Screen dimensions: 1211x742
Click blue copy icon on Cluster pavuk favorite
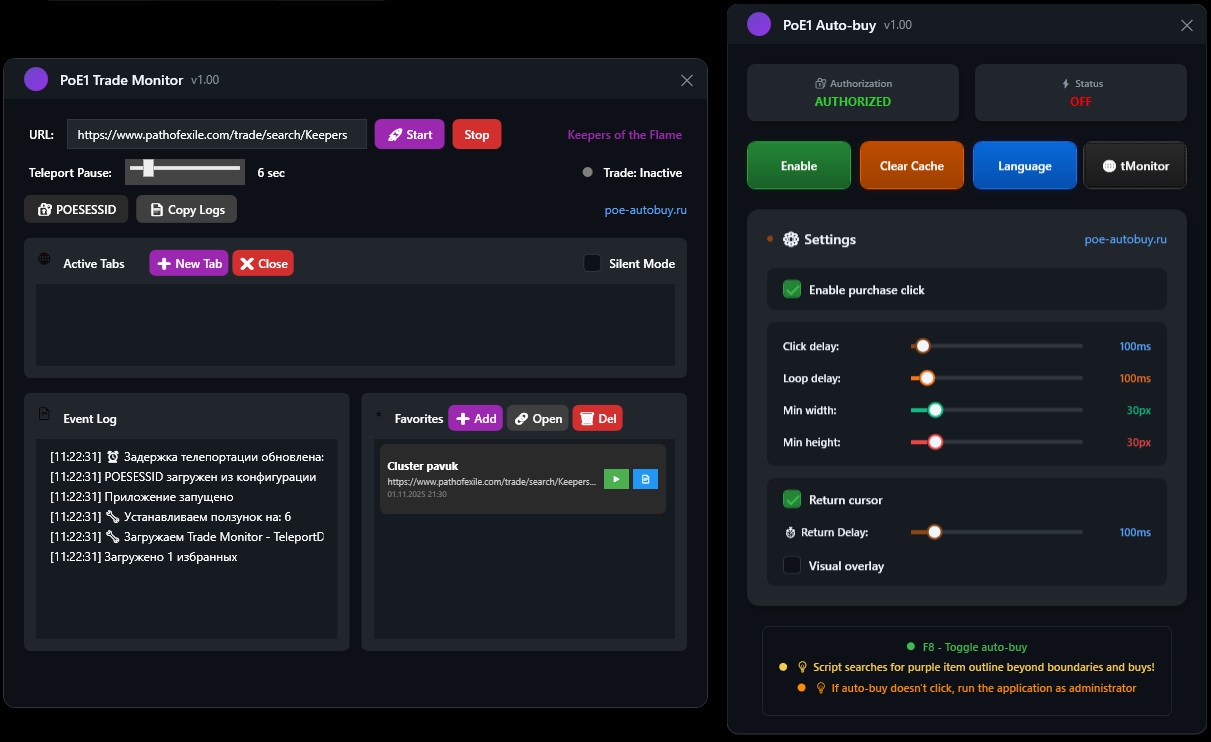tap(645, 479)
